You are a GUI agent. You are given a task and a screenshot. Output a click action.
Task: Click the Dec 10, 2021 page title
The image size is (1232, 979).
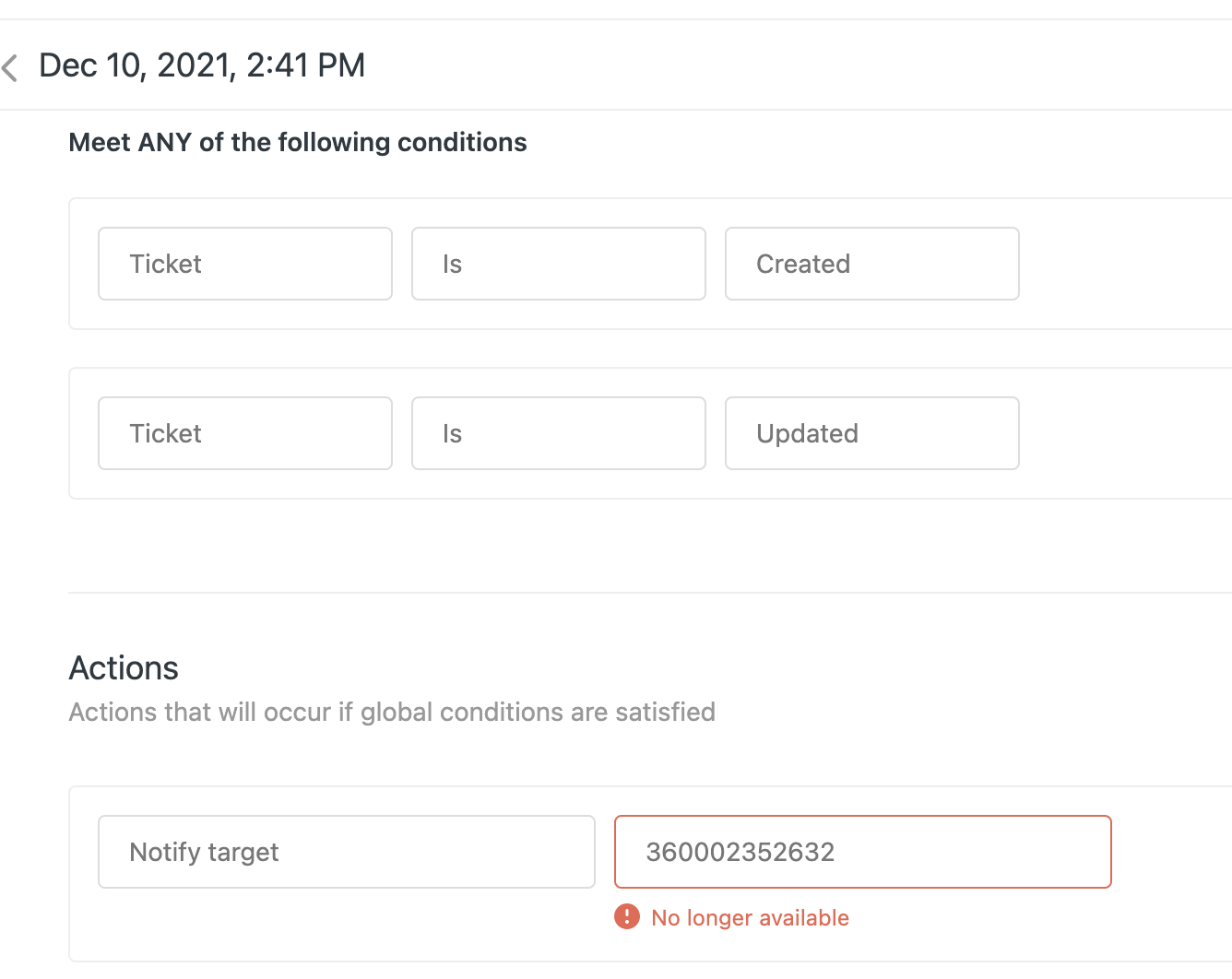[202, 65]
